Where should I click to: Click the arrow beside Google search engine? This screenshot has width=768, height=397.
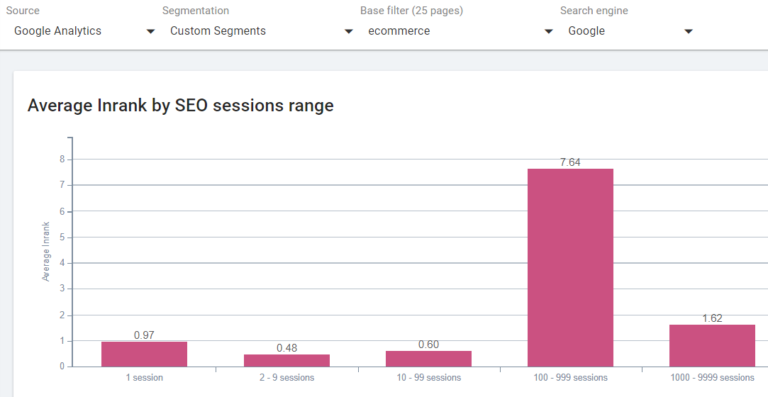pyautogui.click(x=688, y=31)
